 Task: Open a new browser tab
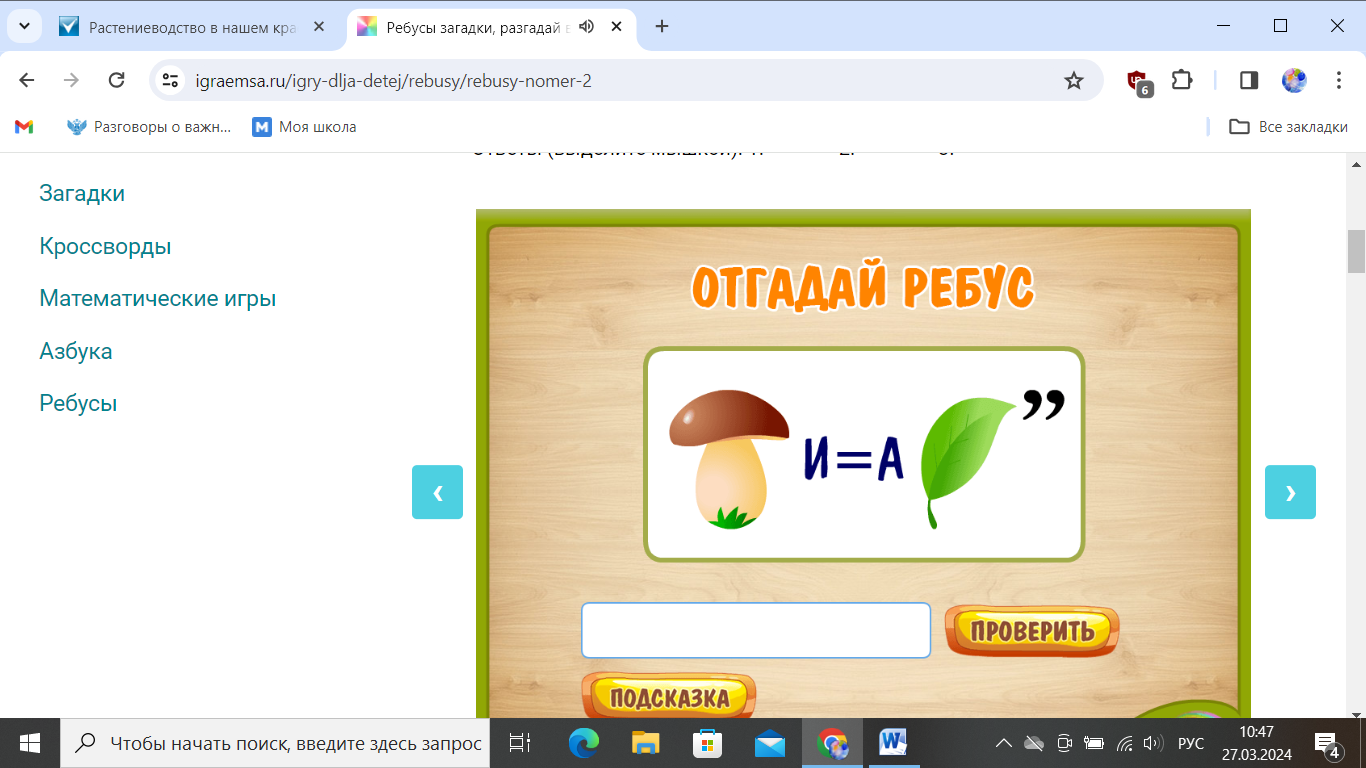pos(662,27)
